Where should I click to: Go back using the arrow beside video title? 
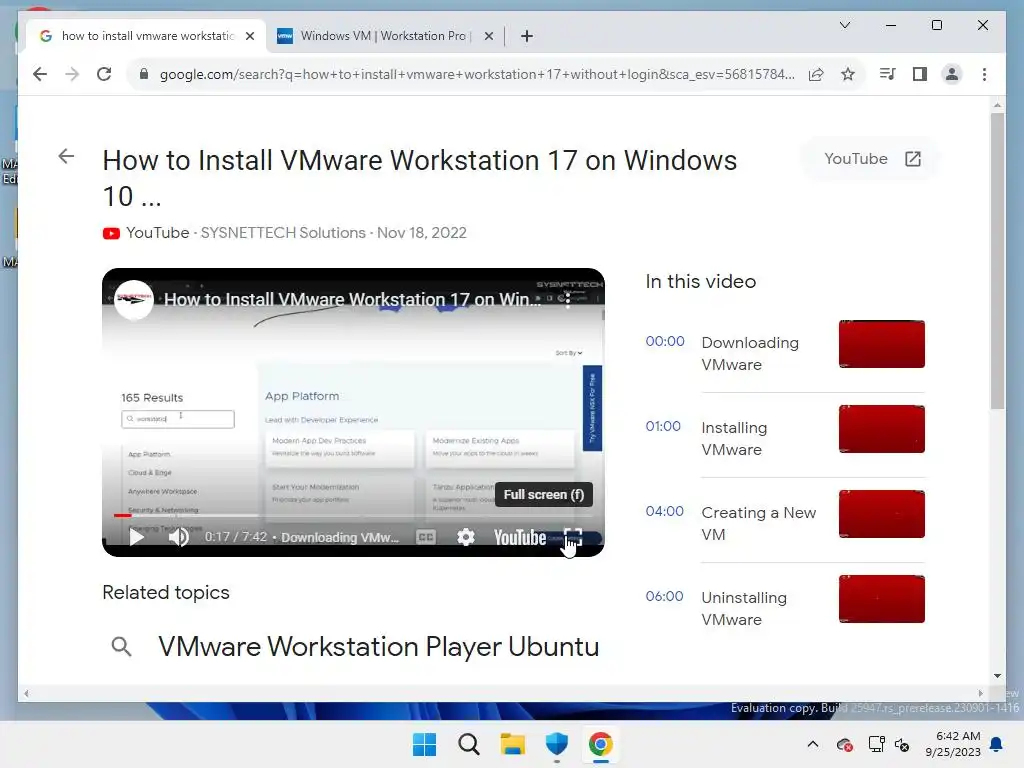(66, 156)
